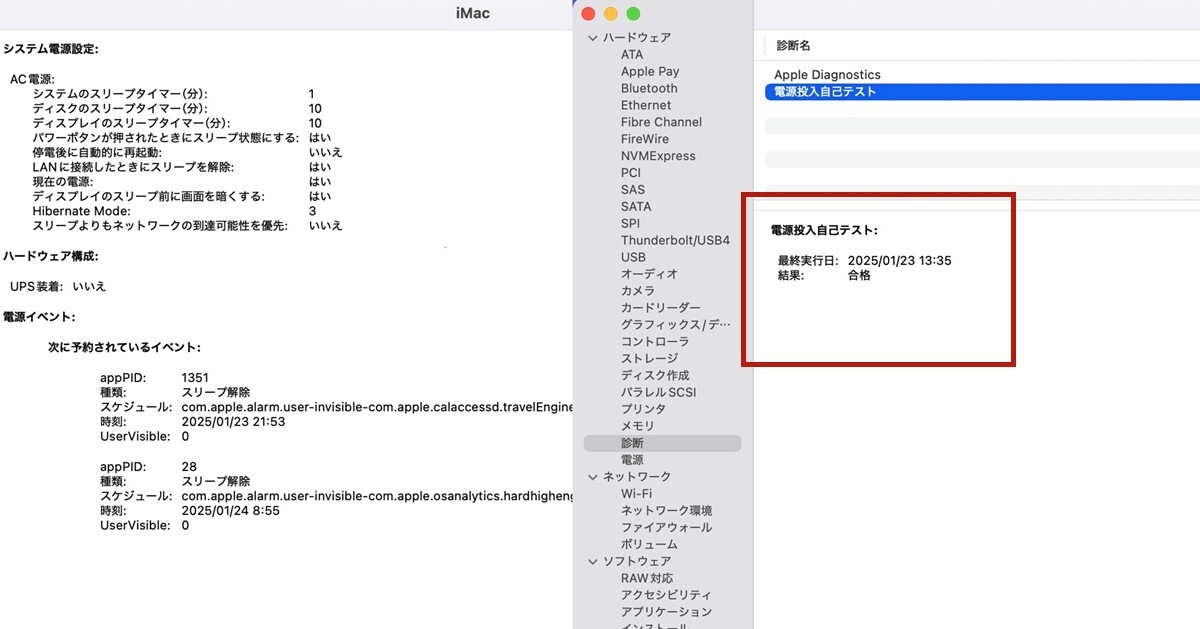This screenshot has height=629, width=1200.
Task: Select オーディオ in the sidebar
Action: click(x=649, y=274)
